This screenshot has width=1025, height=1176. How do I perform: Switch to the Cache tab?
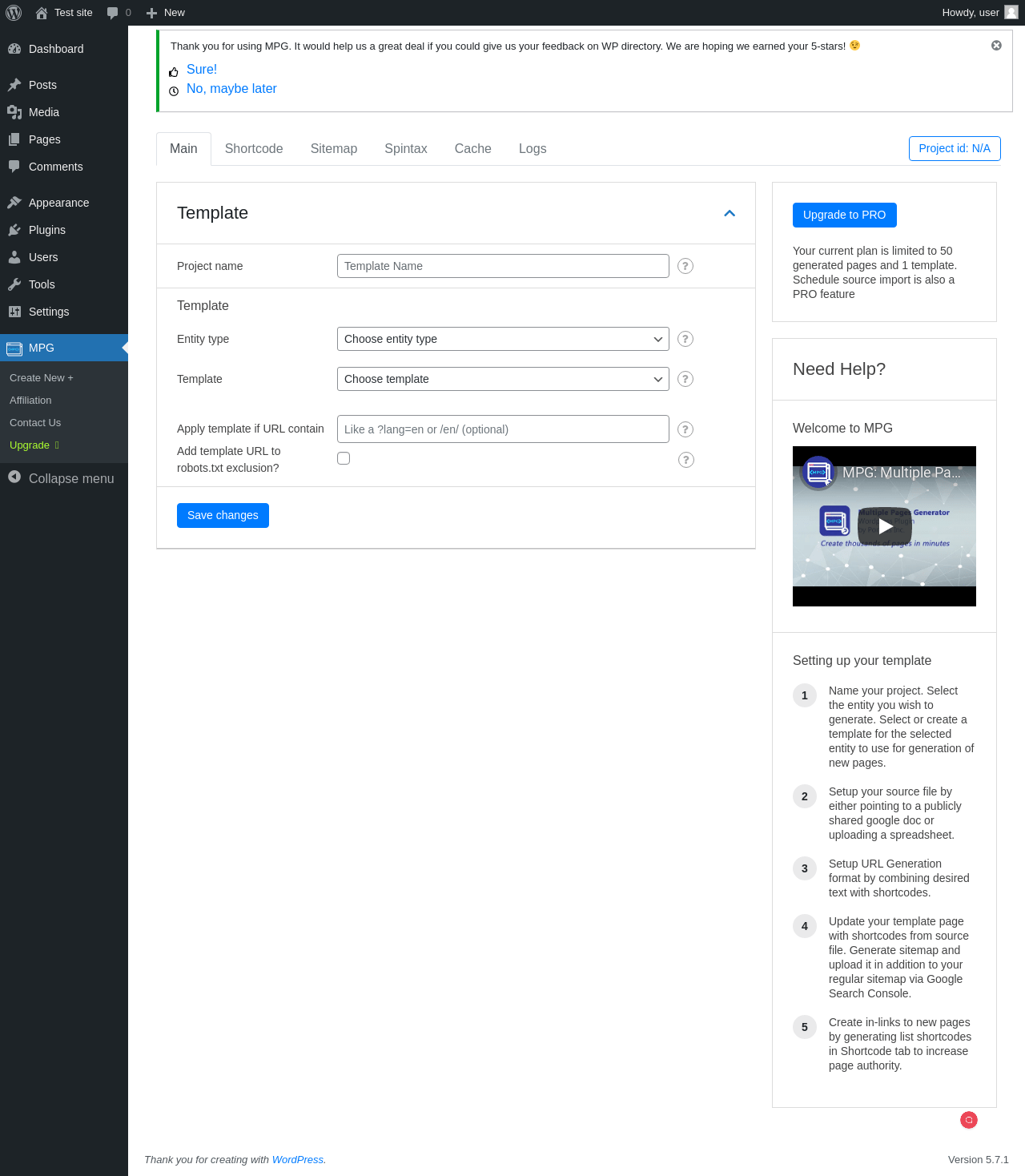[x=473, y=149]
